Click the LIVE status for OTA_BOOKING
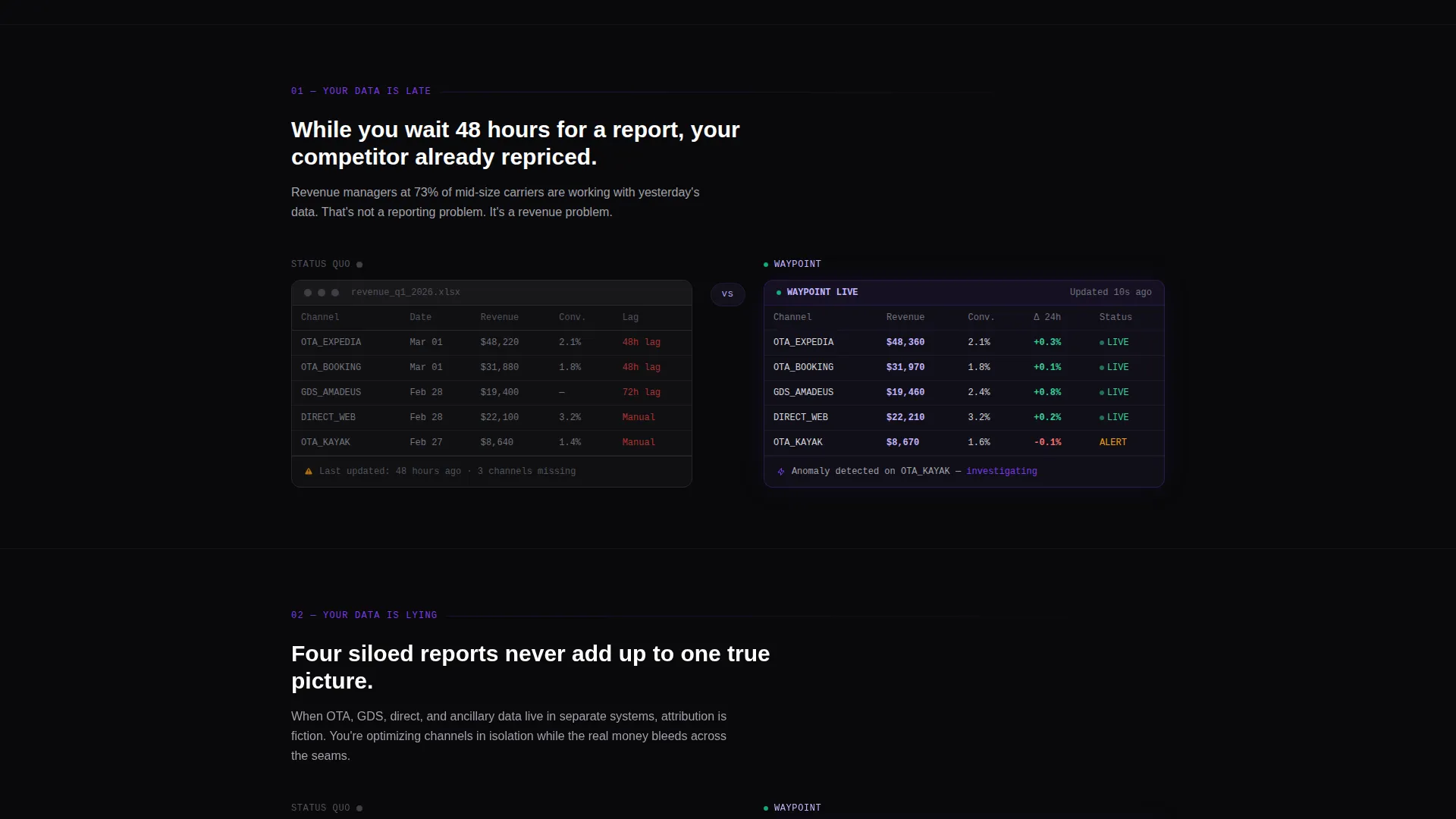This screenshot has width=1456, height=819. [x=1114, y=368]
